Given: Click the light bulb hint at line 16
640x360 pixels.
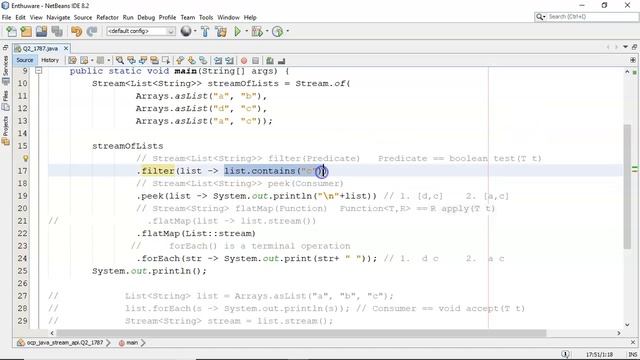Looking at the screenshot, I should point(25,158).
